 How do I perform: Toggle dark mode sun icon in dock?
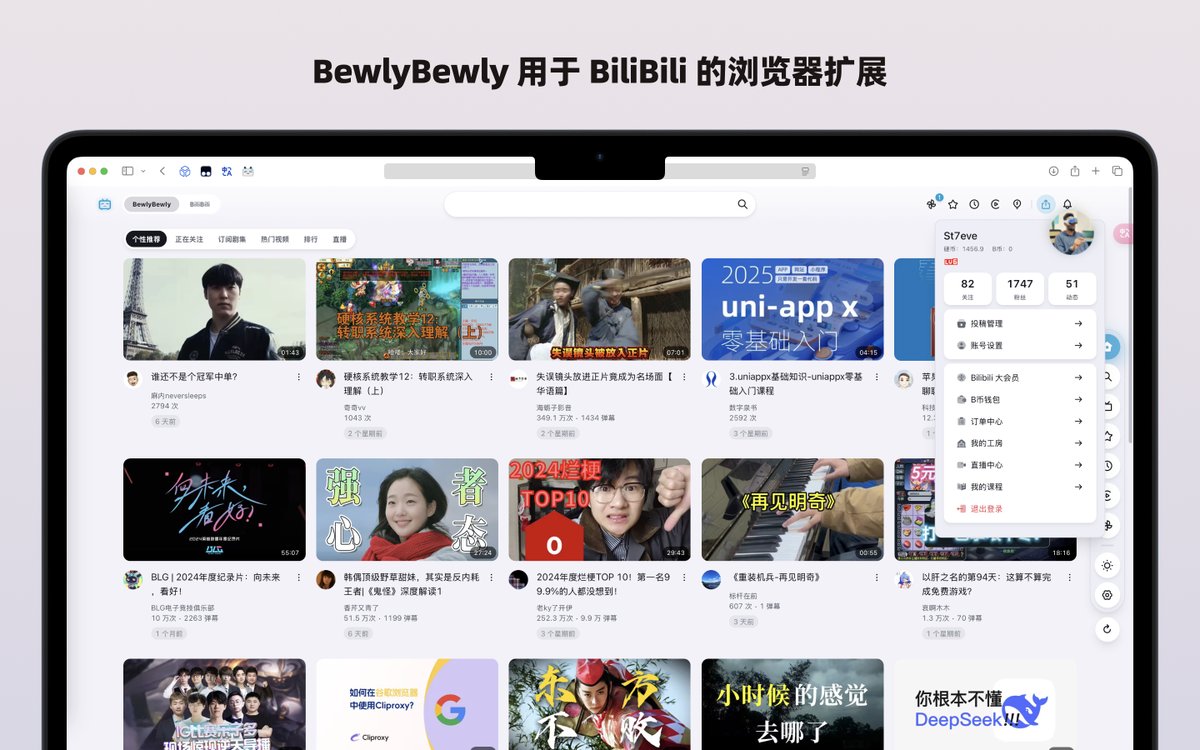pos(1107,565)
